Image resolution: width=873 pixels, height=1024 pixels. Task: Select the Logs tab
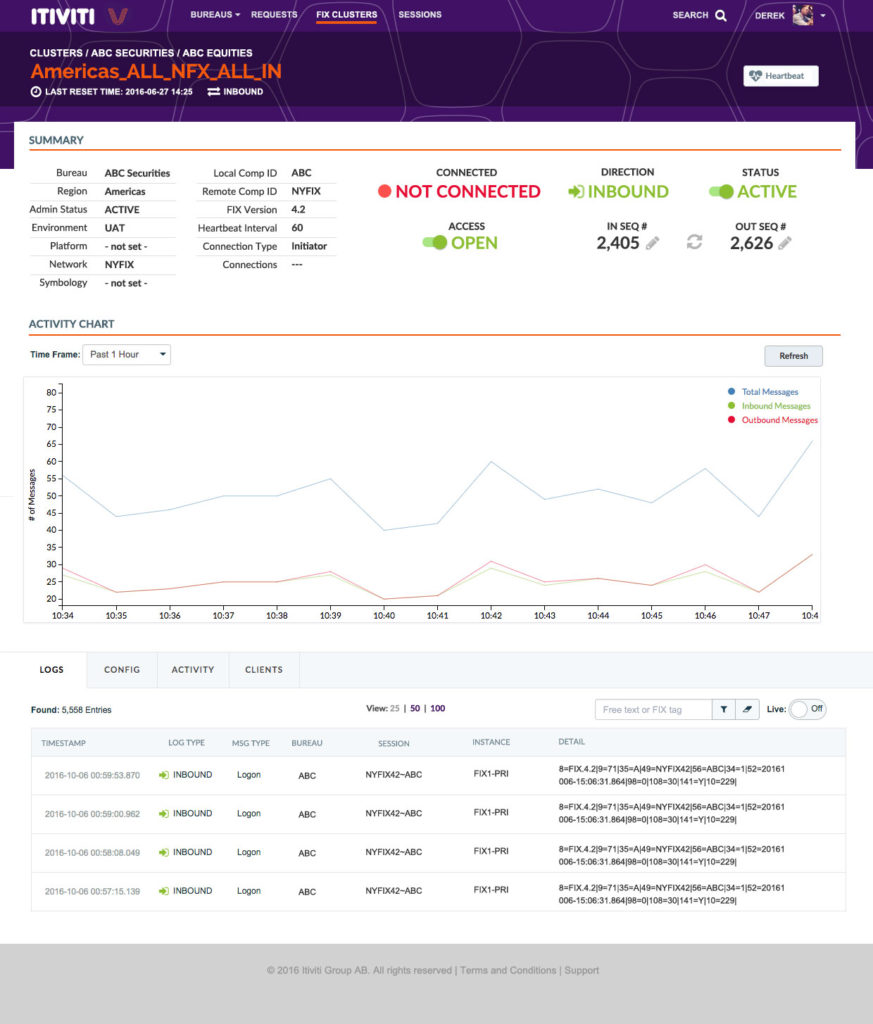pos(52,669)
